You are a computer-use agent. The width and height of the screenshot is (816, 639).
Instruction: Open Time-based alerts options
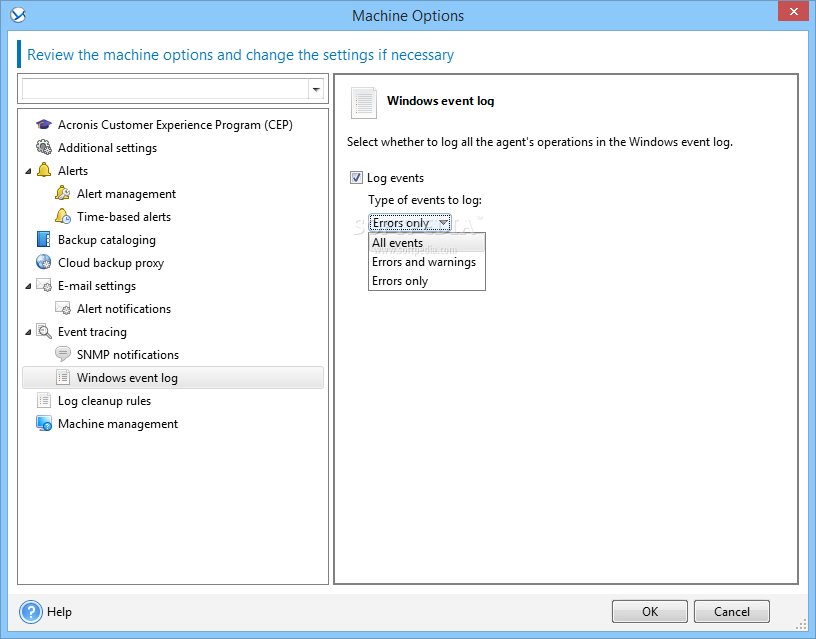(124, 216)
